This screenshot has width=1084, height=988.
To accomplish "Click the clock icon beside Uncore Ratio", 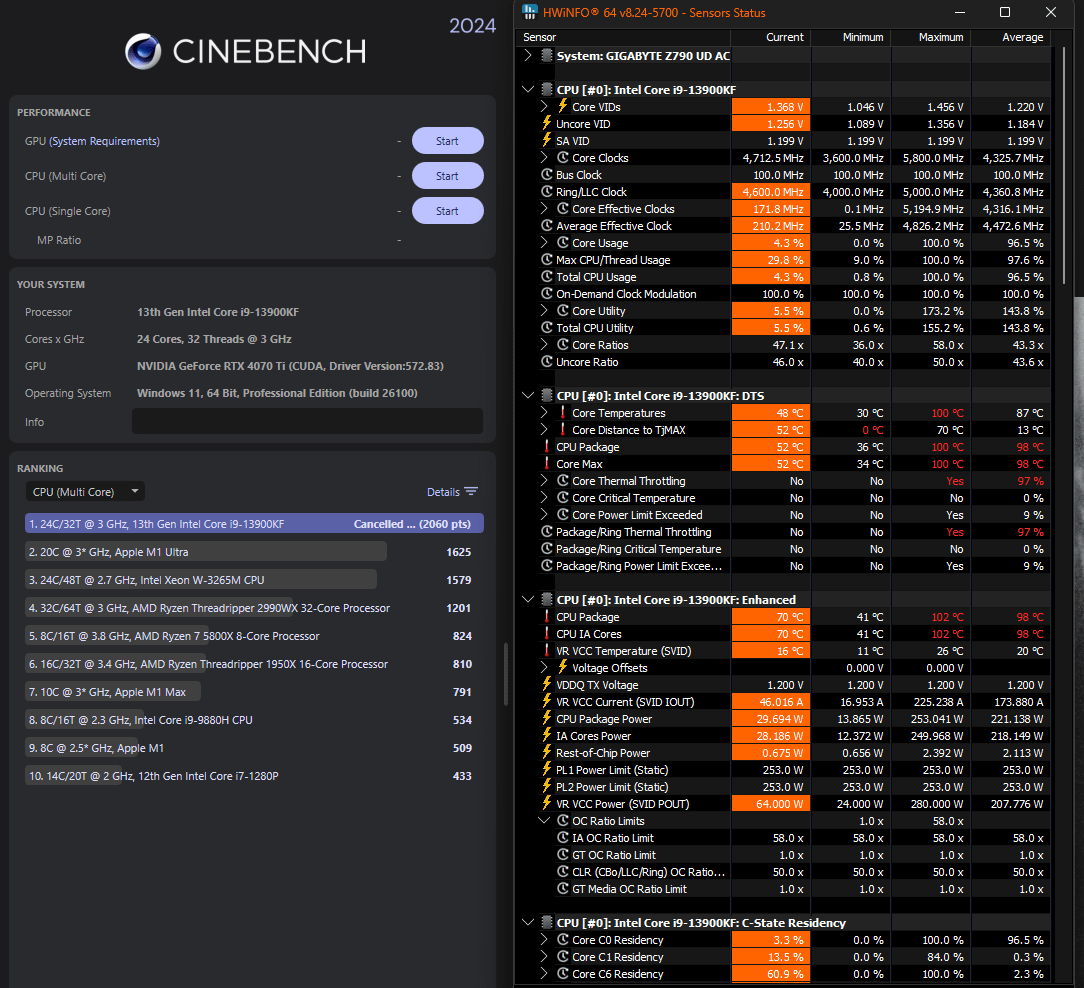I will tap(547, 362).
